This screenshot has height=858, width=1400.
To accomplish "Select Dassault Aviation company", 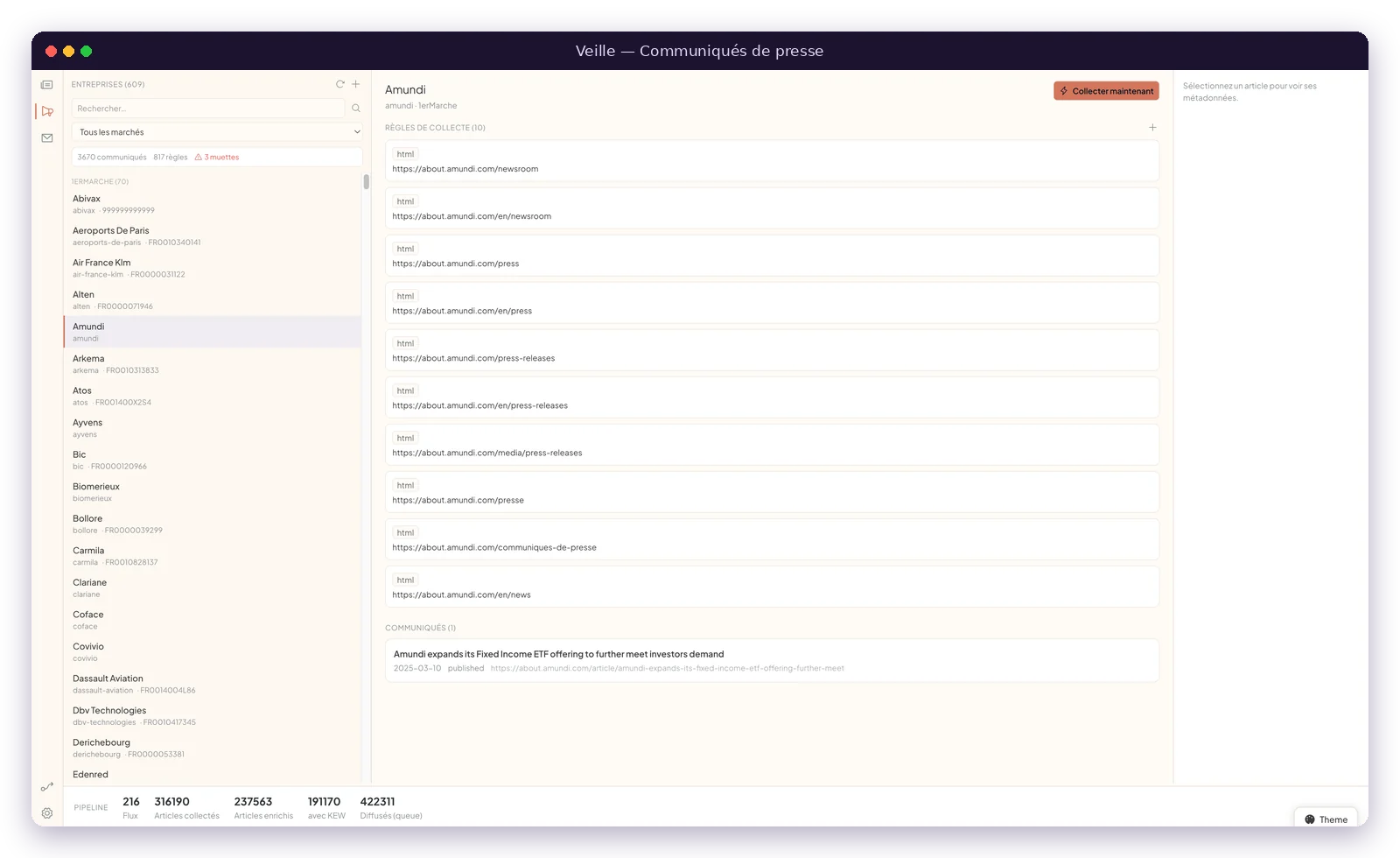I will (213, 684).
